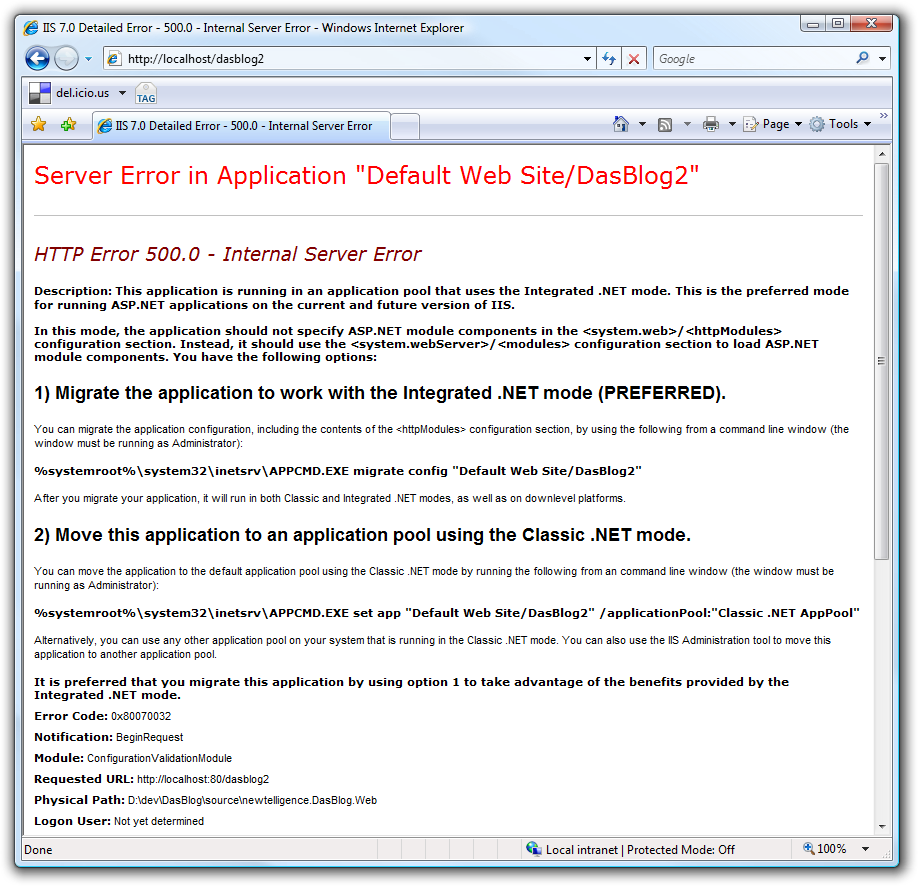Screen dimensions: 918x886
Task: Expand the del.icio.us dropdown menu
Action: click(122, 93)
